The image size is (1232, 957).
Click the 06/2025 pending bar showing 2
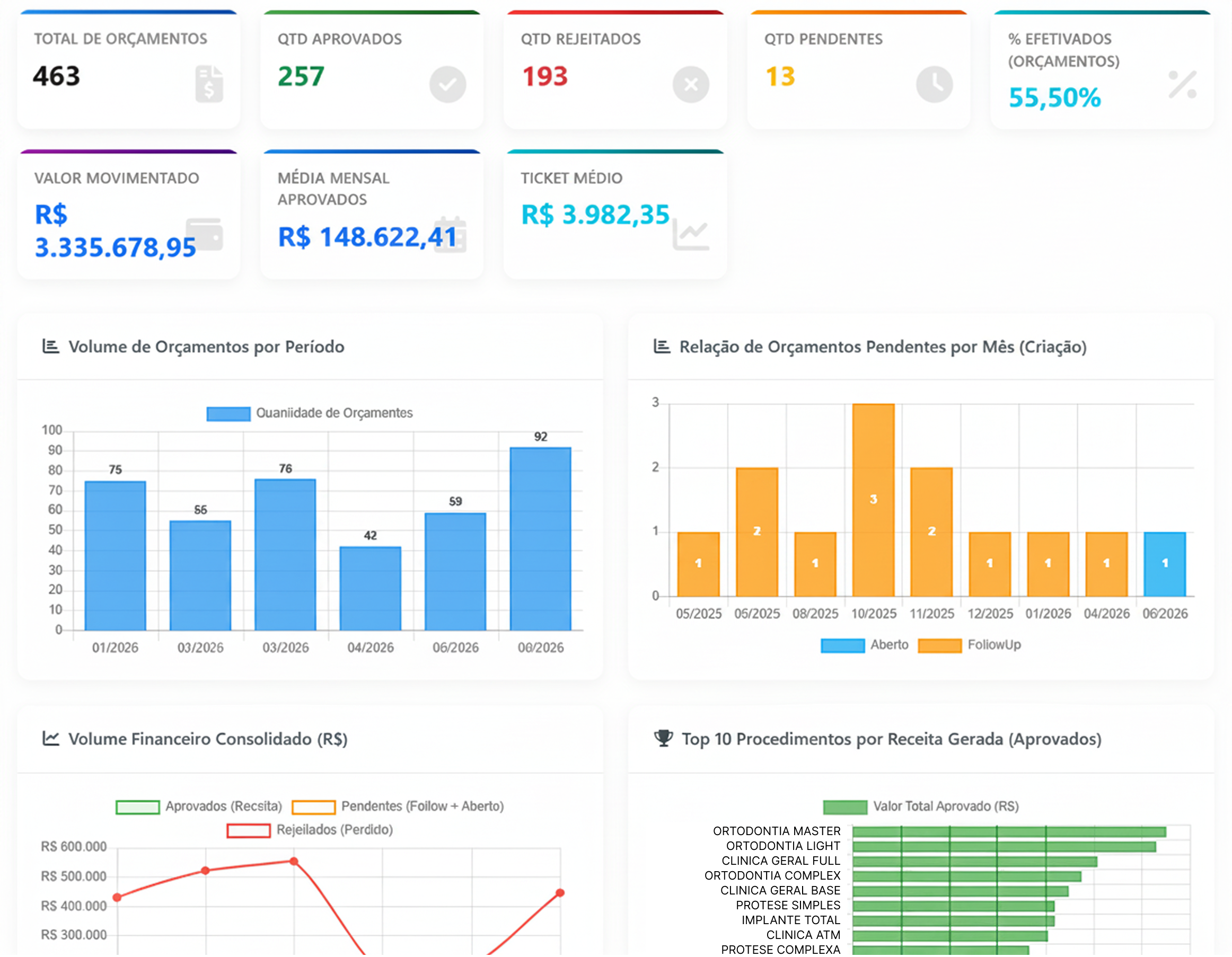pyautogui.click(x=757, y=533)
